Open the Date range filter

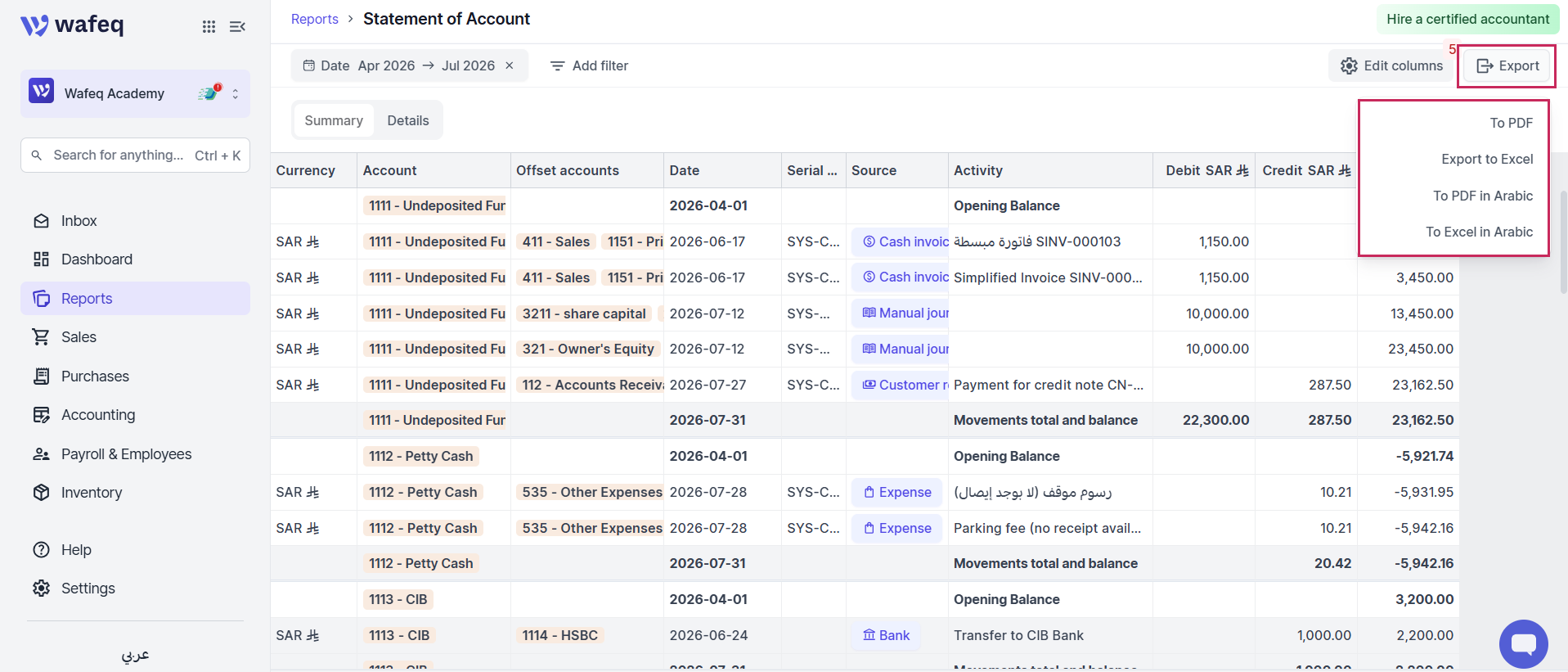pos(398,65)
